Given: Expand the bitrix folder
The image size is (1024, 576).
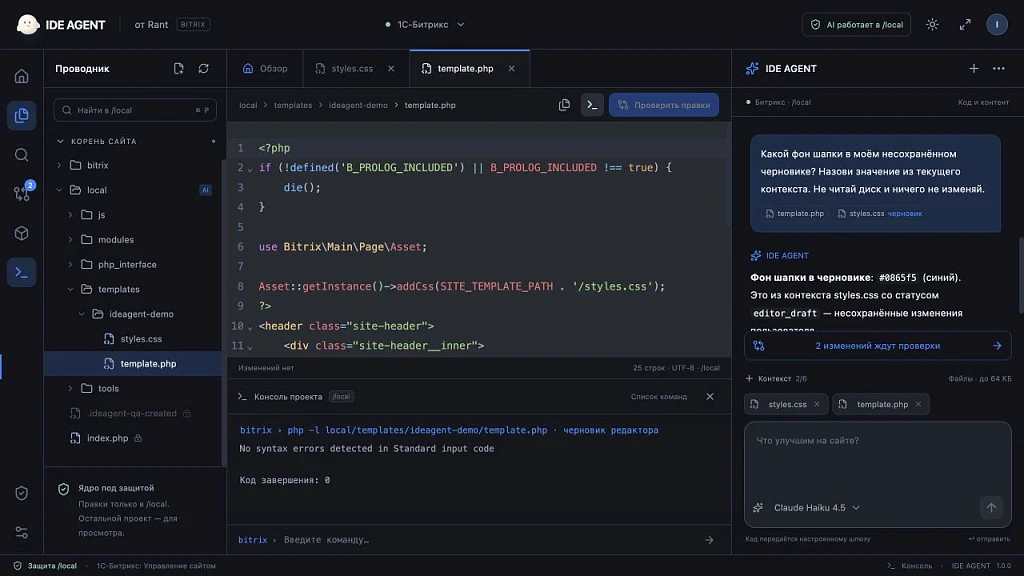Looking at the screenshot, I should [59, 165].
